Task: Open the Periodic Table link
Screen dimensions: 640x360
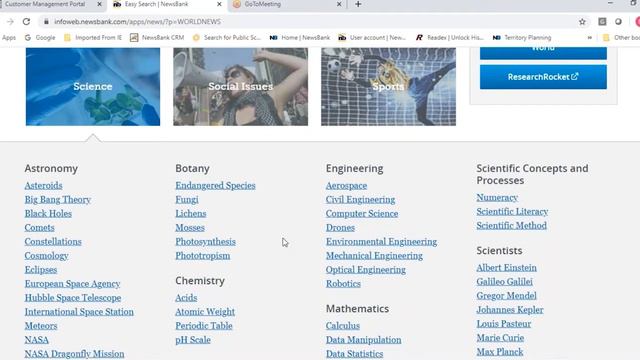Action: [x=204, y=326]
